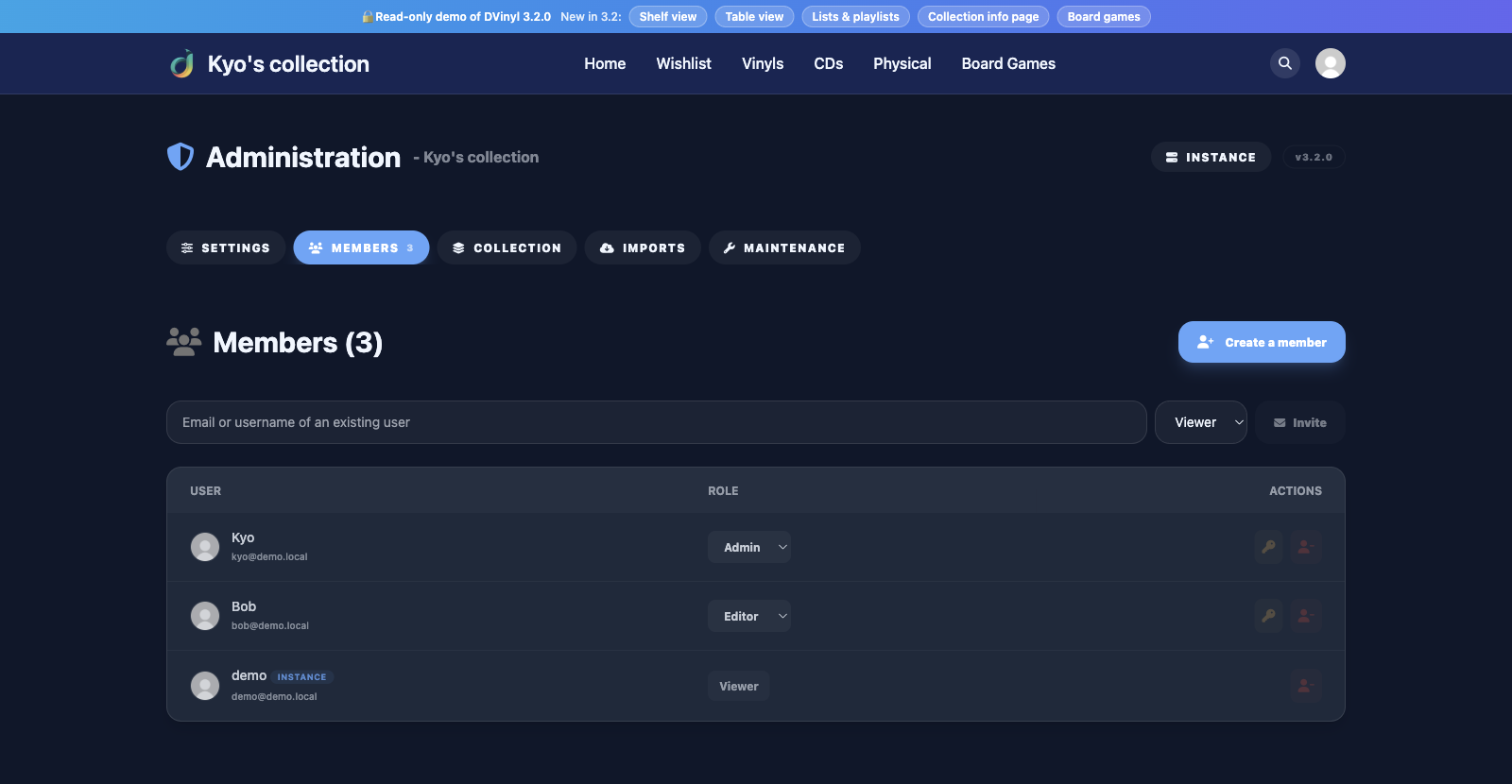Click Bob's password key icon
This screenshot has height=784, width=1512.
[1269, 616]
